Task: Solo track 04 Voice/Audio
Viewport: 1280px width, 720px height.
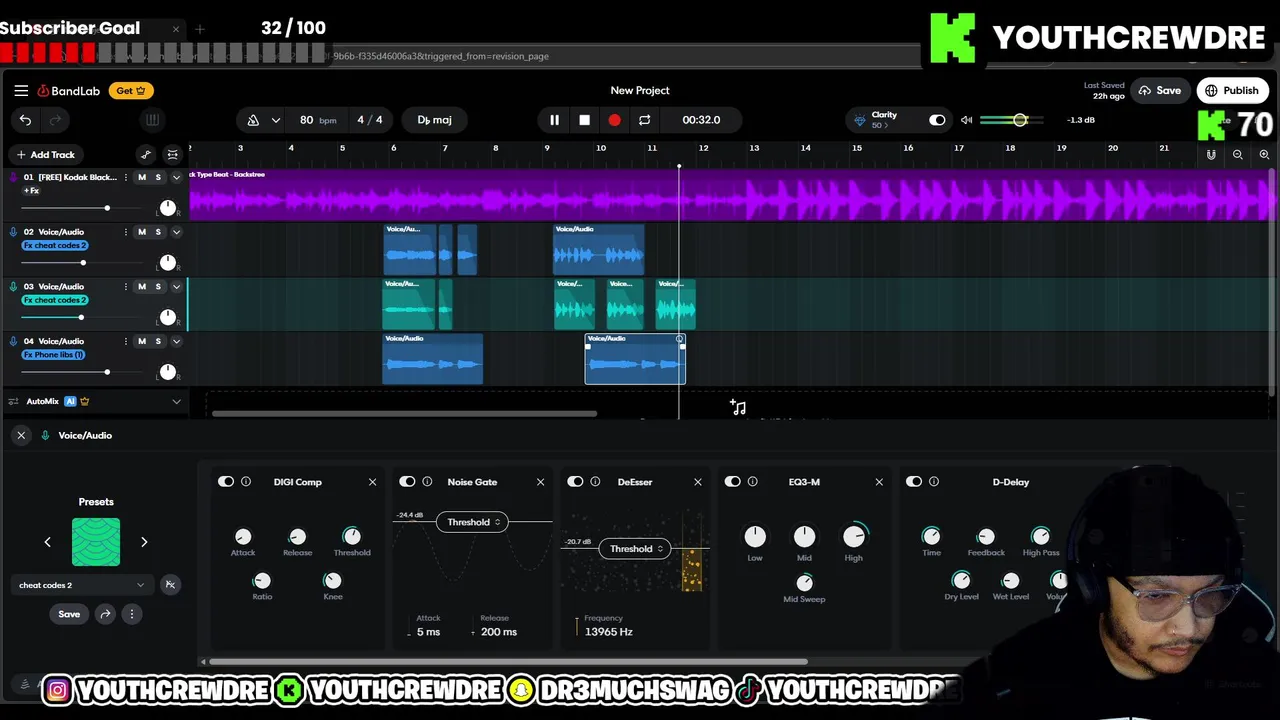Action: [157, 341]
